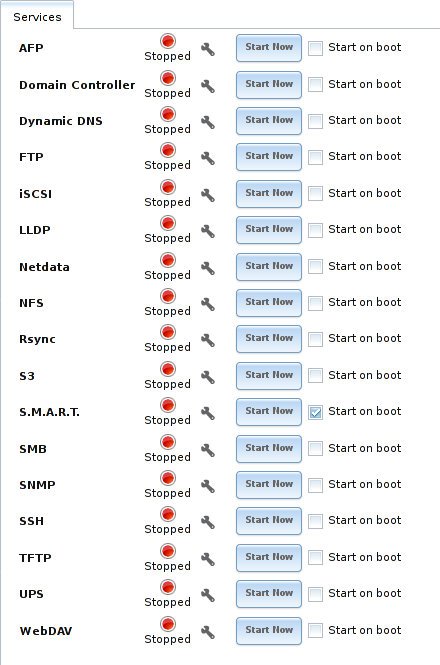Open S.M.A.R.T. configuration wrench icon
Screen dimensions: 440x665
[x=207, y=414]
